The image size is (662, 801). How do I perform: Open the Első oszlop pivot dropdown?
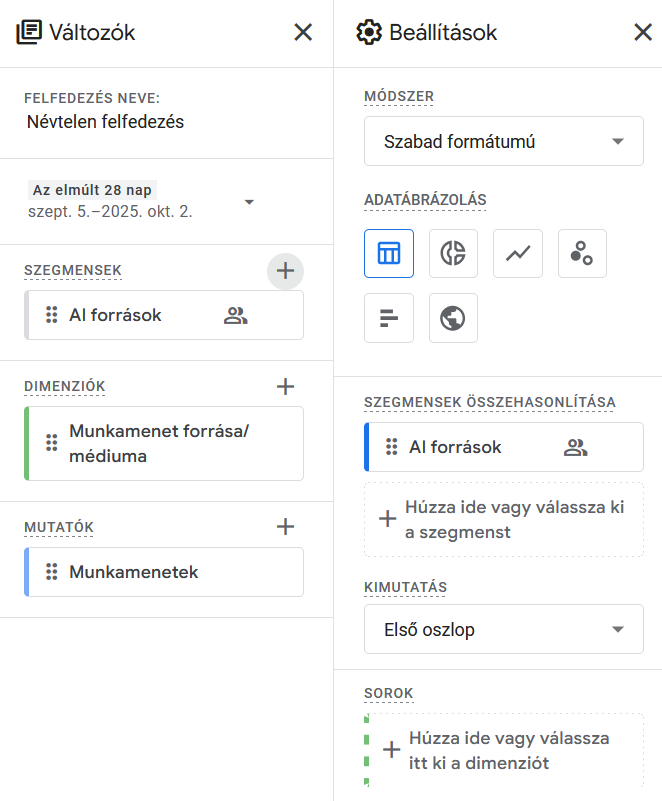[503, 630]
